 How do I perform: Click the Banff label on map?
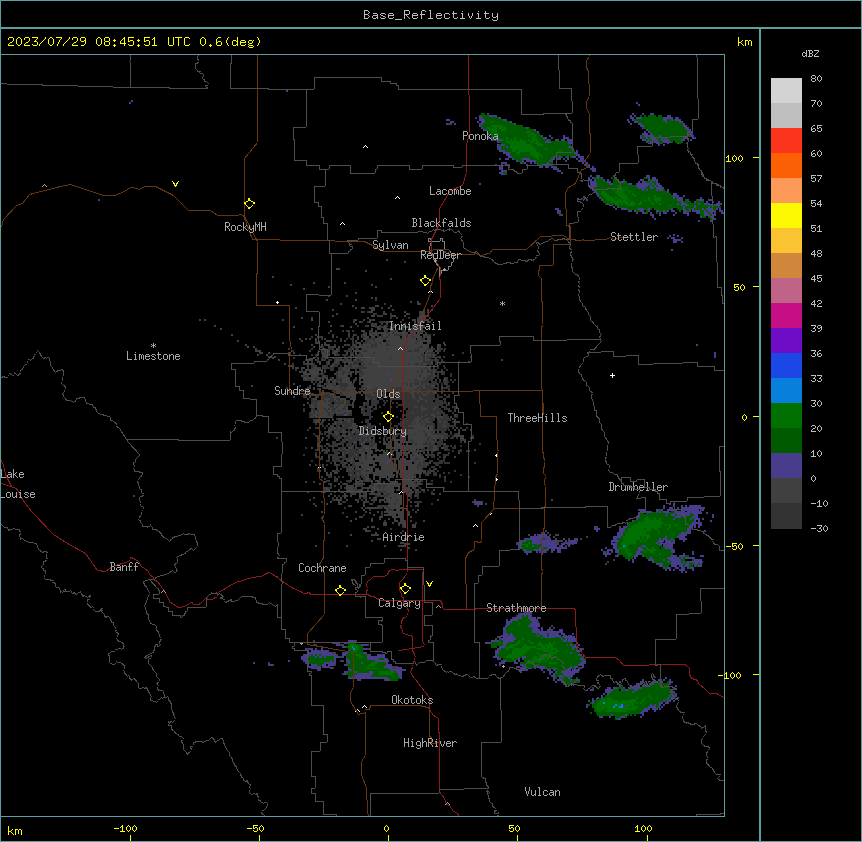click(x=124, y=567)
